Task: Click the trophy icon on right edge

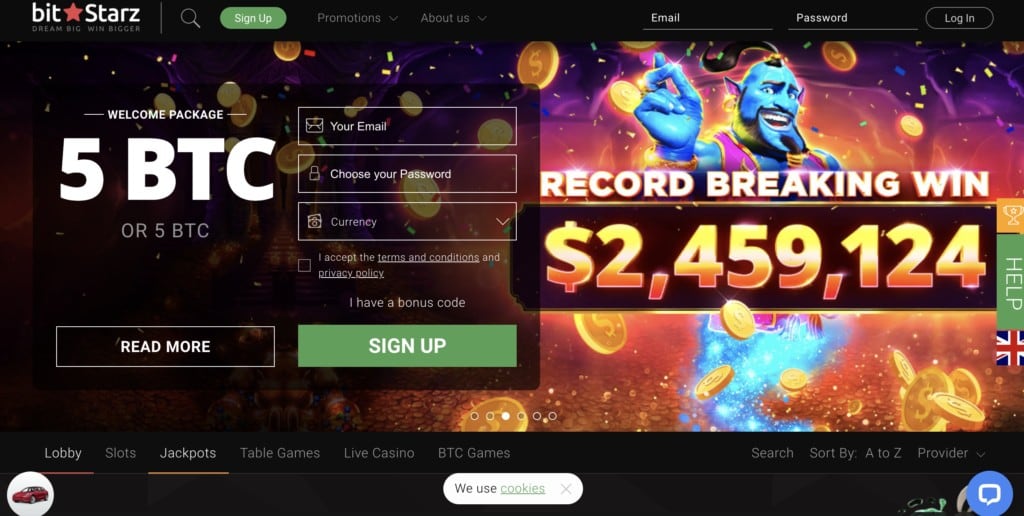Action: click(1013, 216)
